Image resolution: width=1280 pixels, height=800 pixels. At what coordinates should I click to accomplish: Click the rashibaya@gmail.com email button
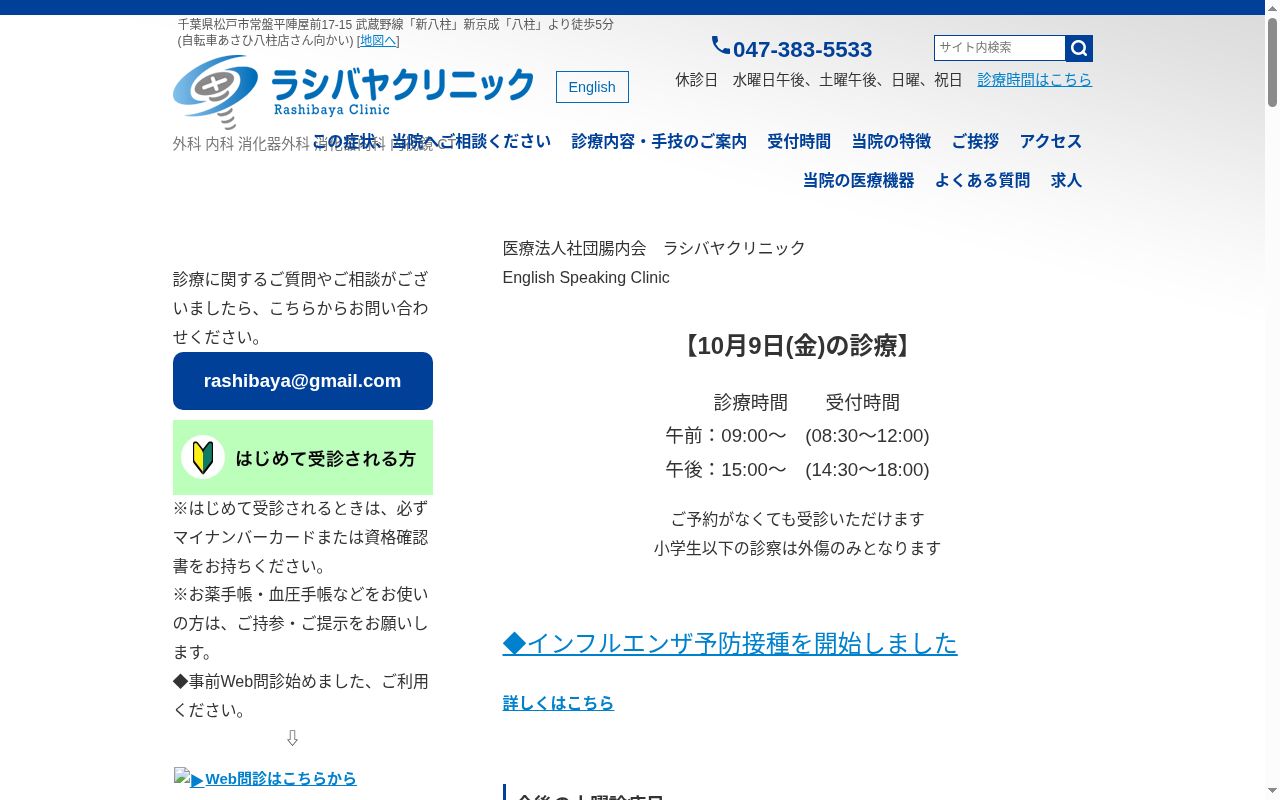click(x=303, y=381)
